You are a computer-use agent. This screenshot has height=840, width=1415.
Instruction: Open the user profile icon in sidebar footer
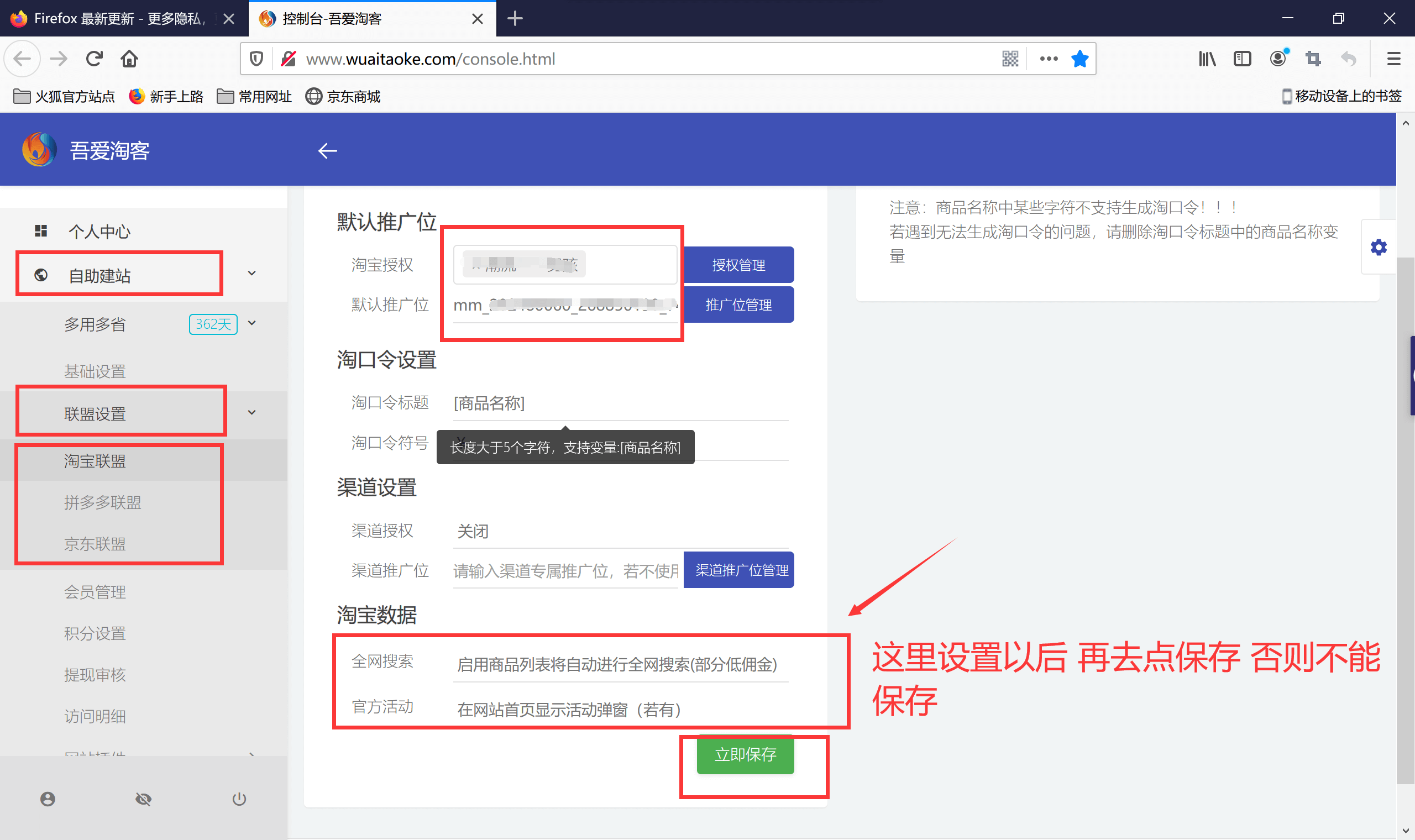[48, 799]
